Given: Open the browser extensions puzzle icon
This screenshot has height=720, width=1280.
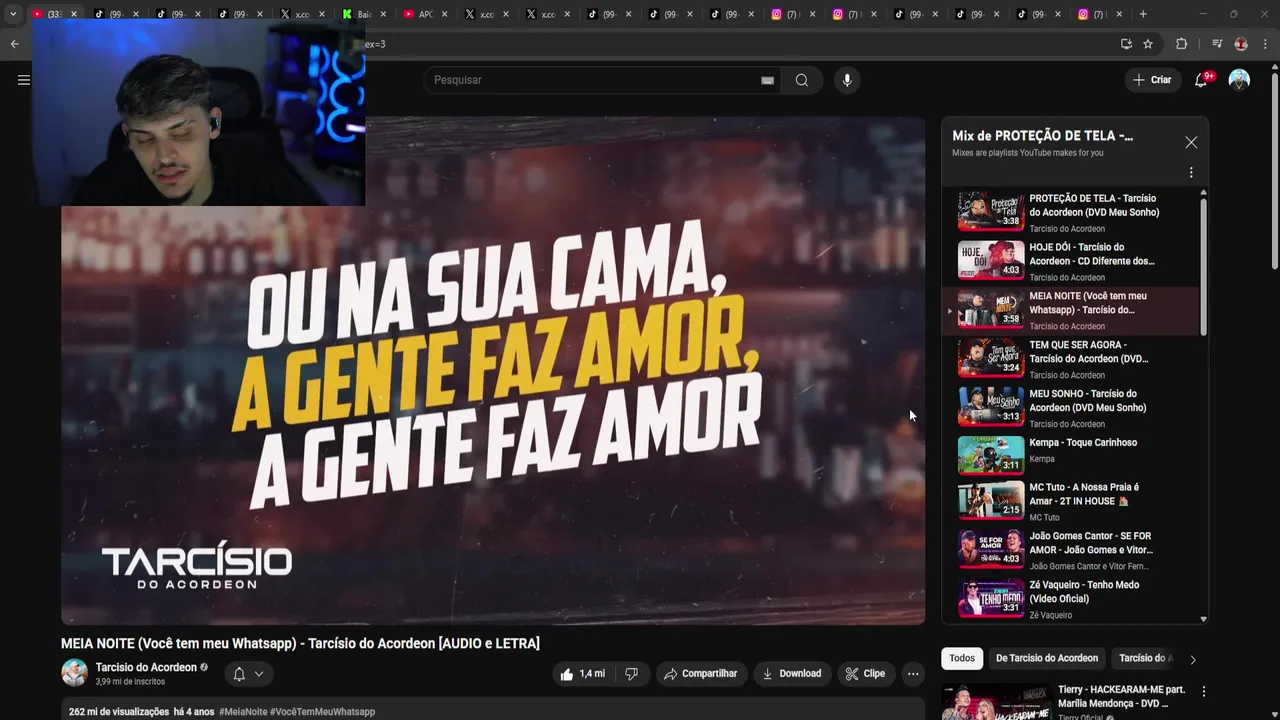Looking at the screenshot, I should (1181, 44).
